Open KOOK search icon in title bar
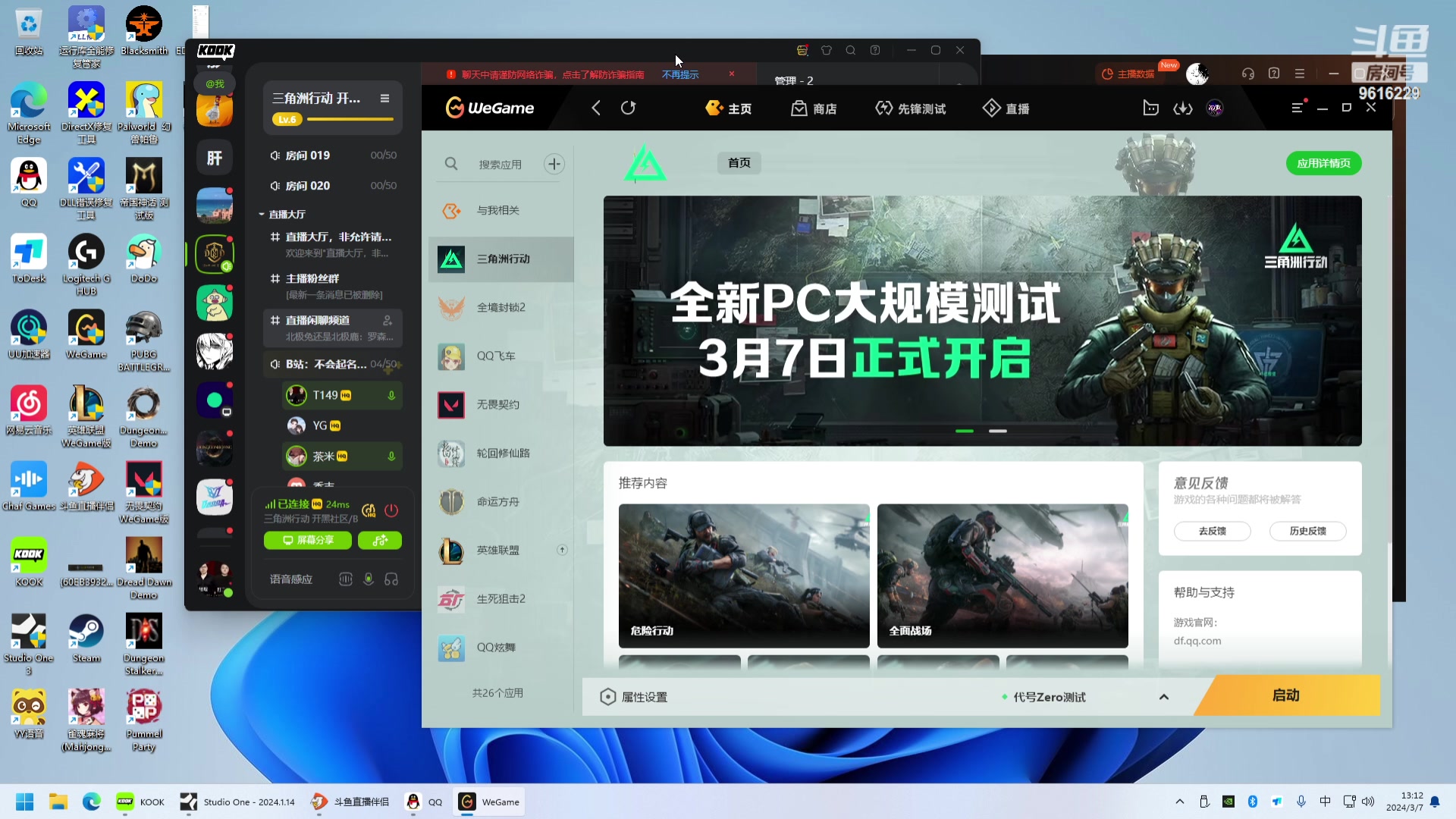 [851, 50]
